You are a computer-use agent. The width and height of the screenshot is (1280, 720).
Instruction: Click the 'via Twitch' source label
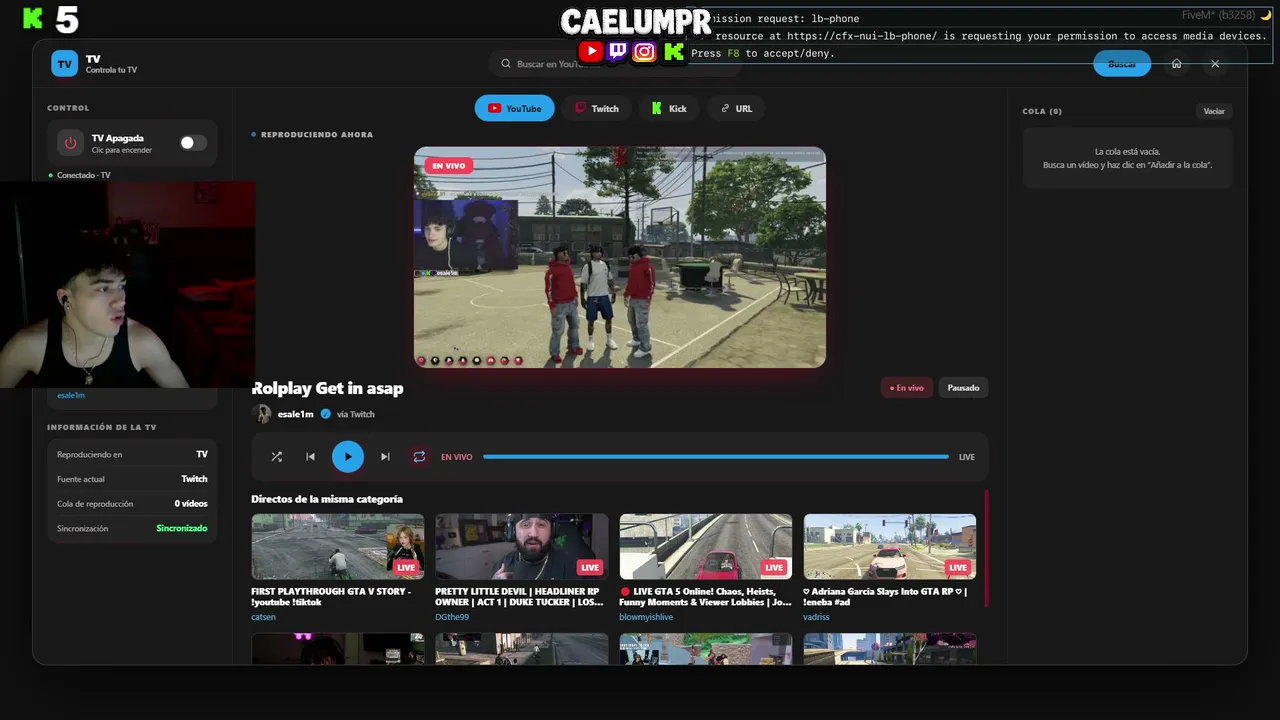click(x=356, y=414)
